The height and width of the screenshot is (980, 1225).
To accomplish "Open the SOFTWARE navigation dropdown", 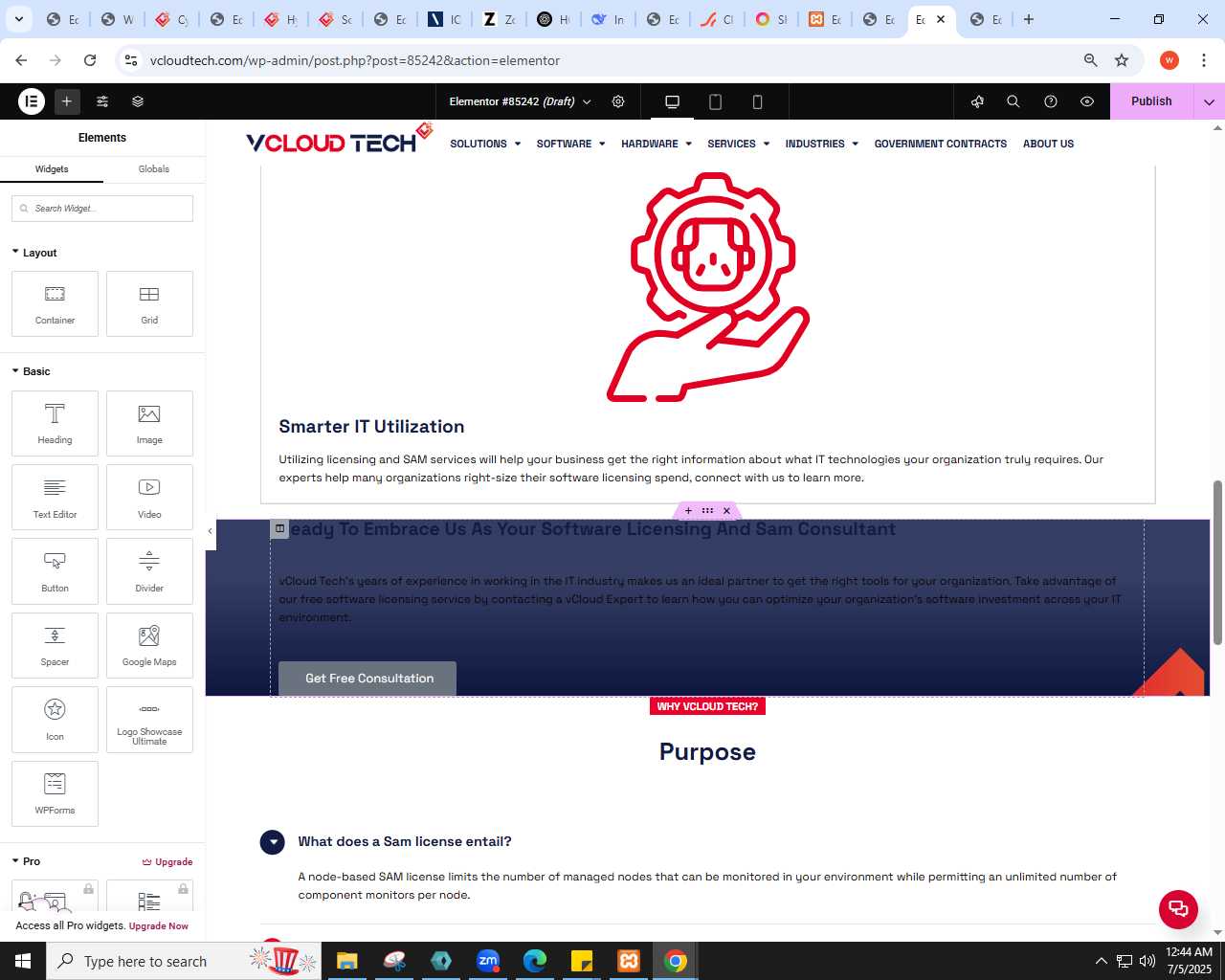I will pyautogui.click(x=570, y=144).
